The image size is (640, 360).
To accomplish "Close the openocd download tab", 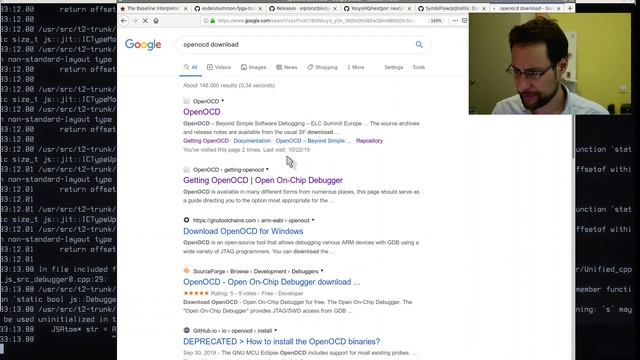I will (559, 8).
